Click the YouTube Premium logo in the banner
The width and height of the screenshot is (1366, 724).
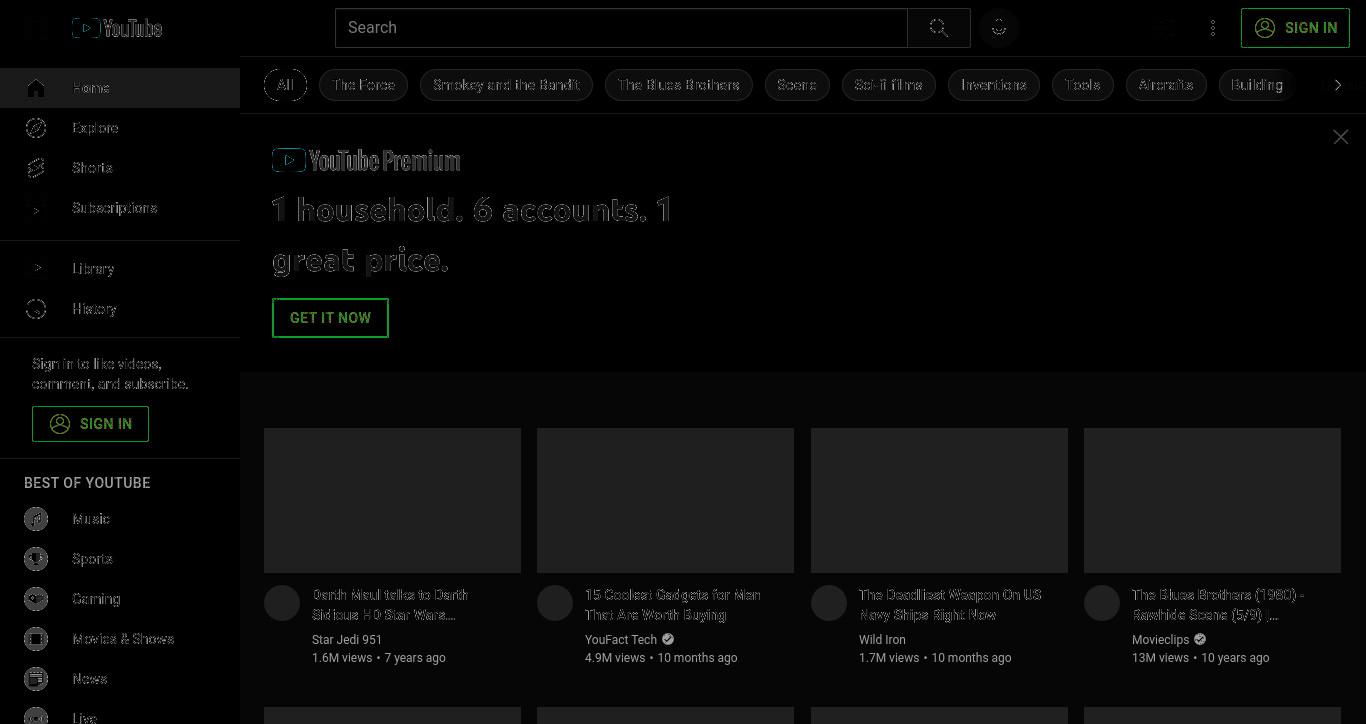coord(366,160)
